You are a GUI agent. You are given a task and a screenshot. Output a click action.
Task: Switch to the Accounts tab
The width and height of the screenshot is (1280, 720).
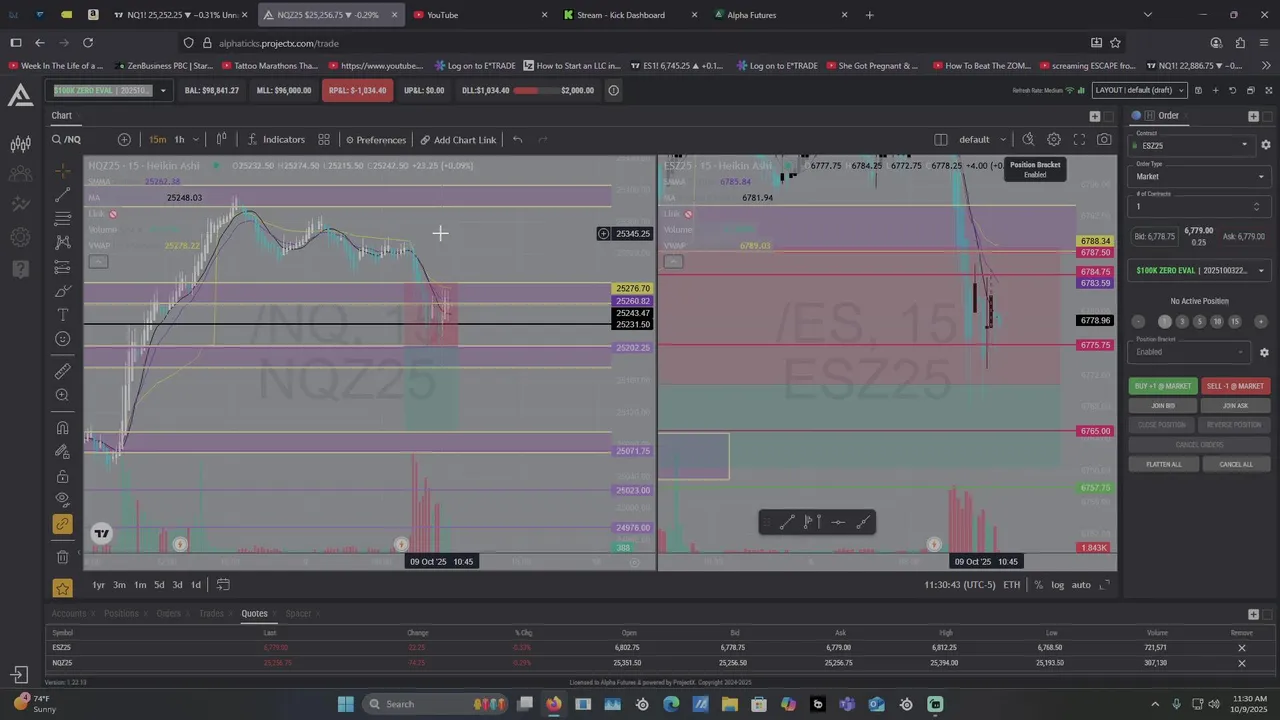pos(69,613)
